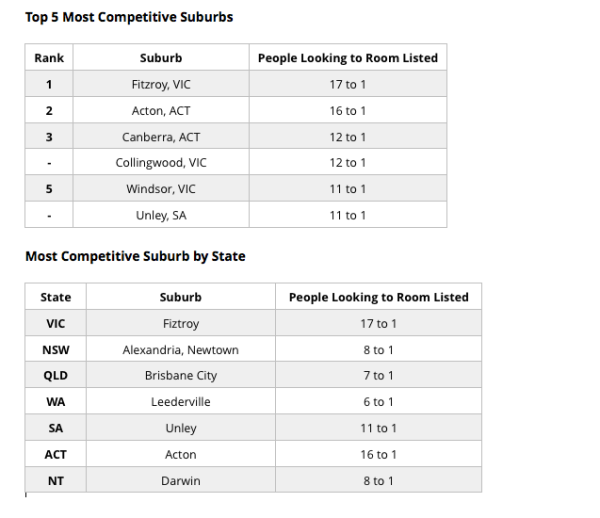
Task: Select the Collingwood, VIC cell
Action: coord(161,163)
